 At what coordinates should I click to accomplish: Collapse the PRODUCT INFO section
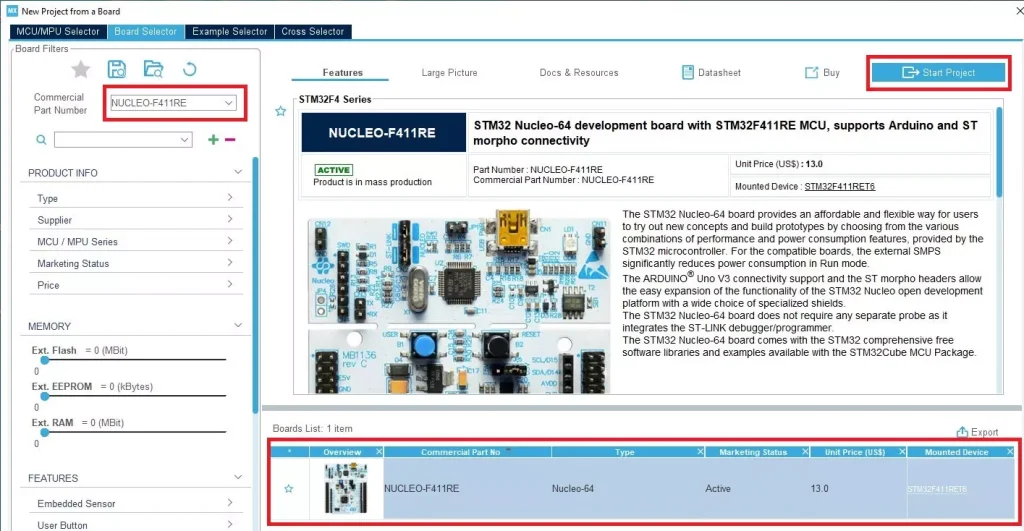(x=237, y=172)
